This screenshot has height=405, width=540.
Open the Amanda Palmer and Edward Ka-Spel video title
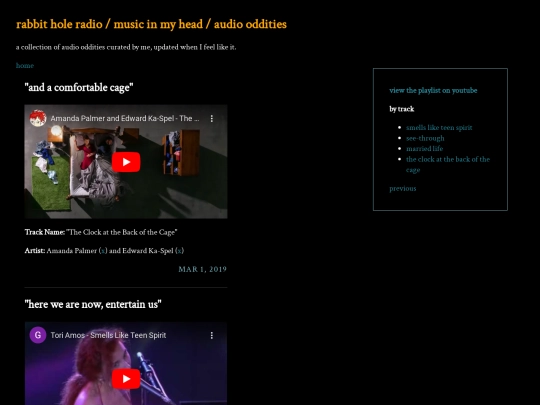(125, 118)
